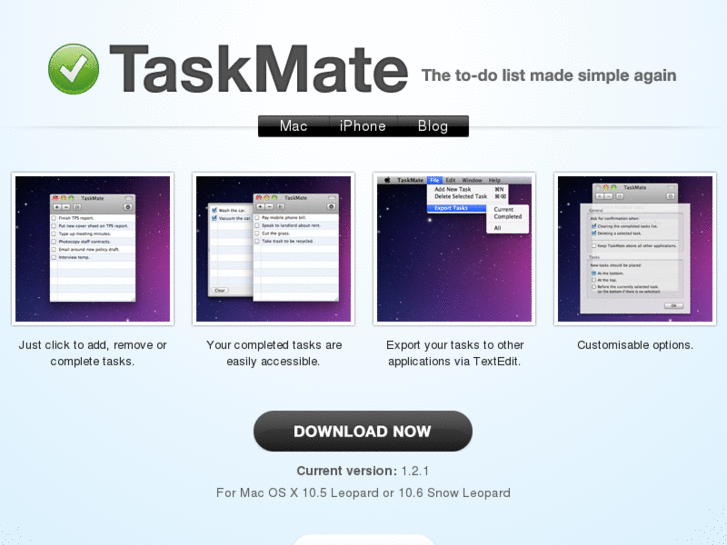
Task: Select caption 'Your completed tasks are easily accessible.'
Action: click(x=274, y=353)
